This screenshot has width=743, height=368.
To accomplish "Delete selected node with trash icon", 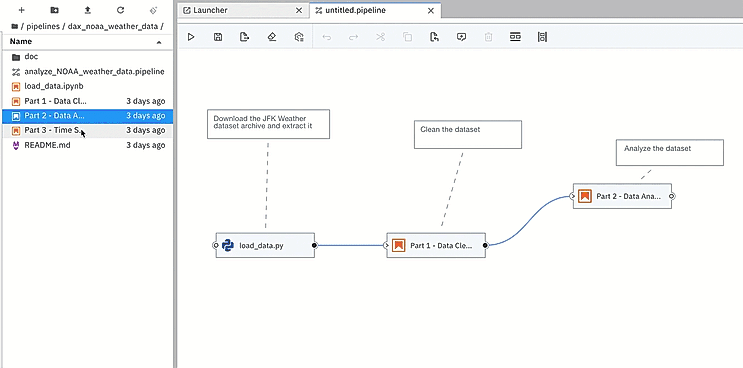I will tap(489, 37).
